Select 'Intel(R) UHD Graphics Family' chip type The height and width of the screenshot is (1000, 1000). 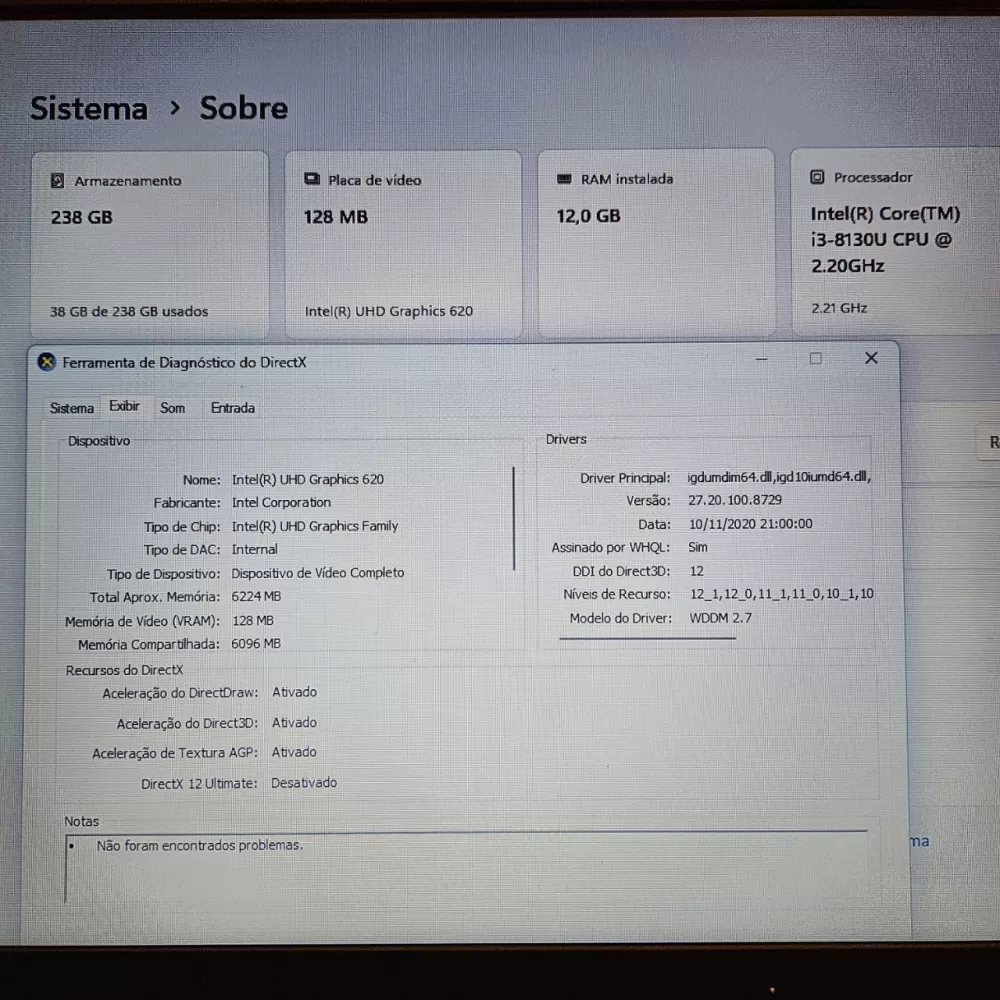click(x=315, y=526)
